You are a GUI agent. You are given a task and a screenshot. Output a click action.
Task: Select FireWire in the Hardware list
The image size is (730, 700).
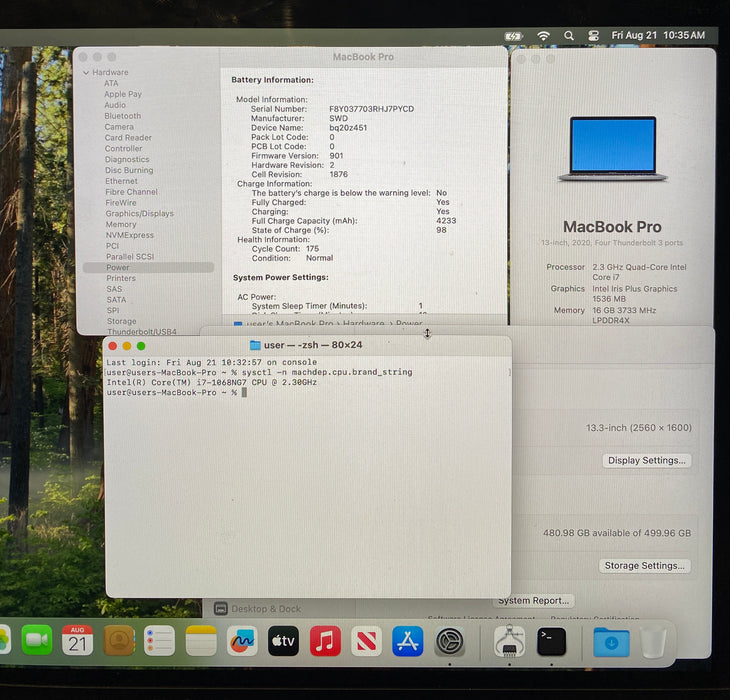click(x=121, y=202)
